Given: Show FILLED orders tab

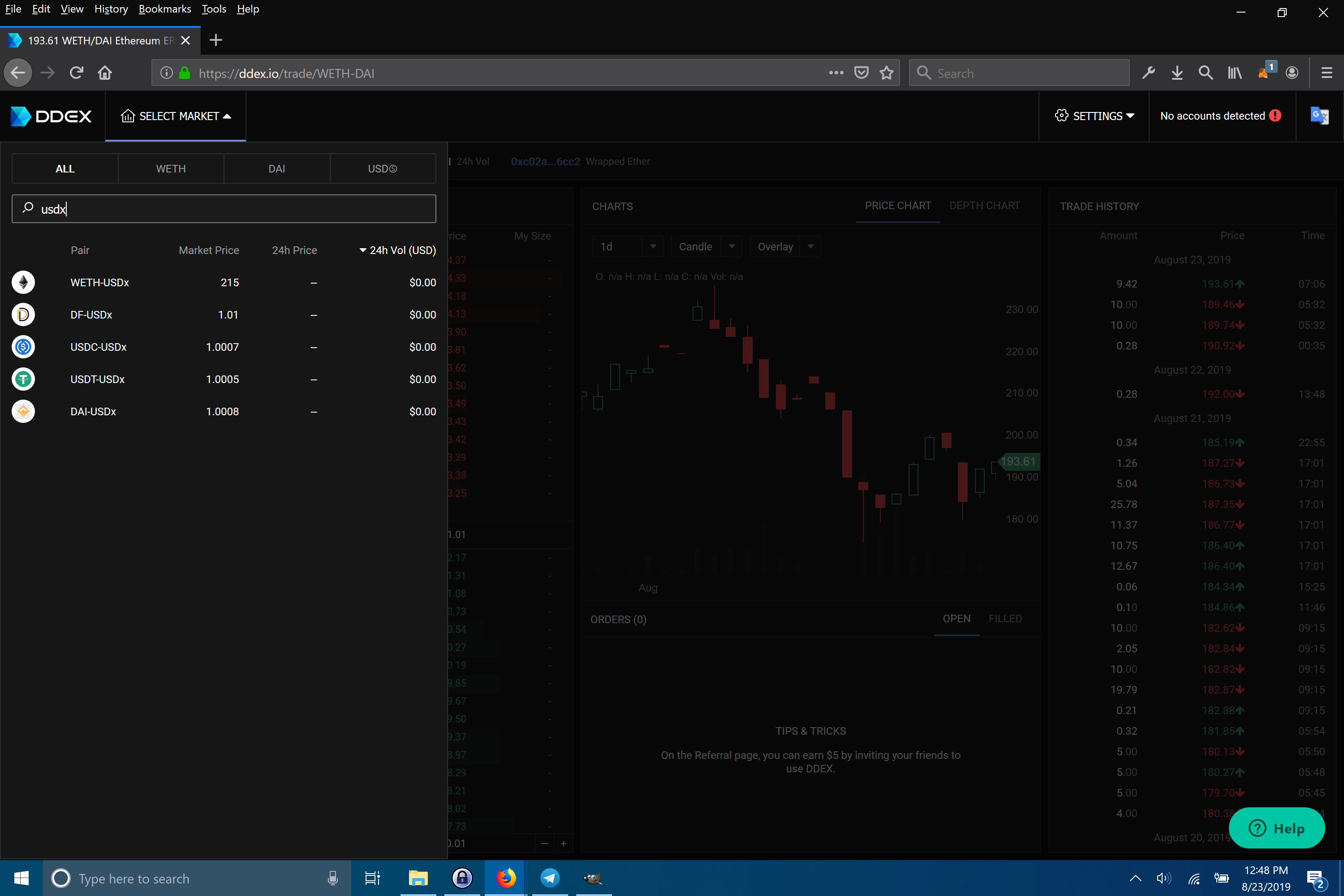Looking at the screenshot, I should [x=1005, y=619].
